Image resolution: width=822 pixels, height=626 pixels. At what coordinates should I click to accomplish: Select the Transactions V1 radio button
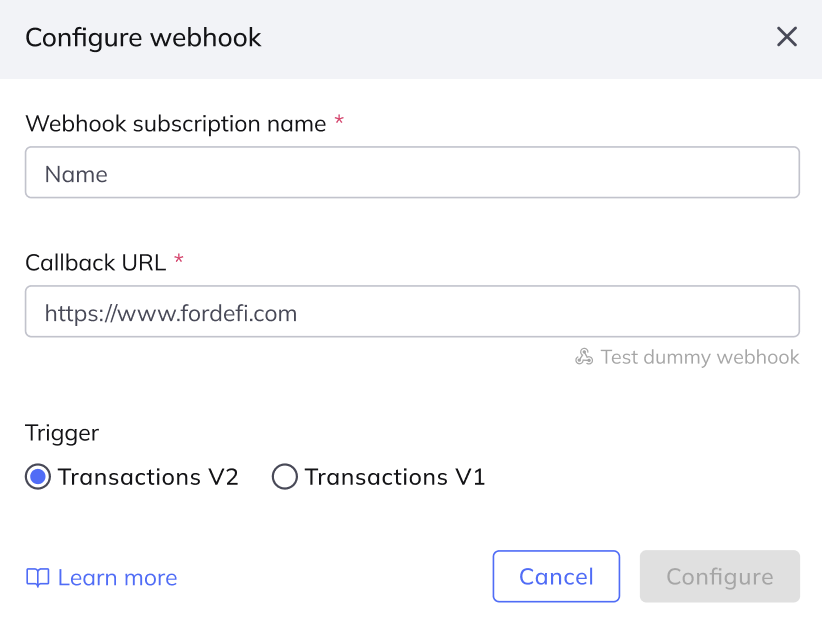(x=285, y=477)
